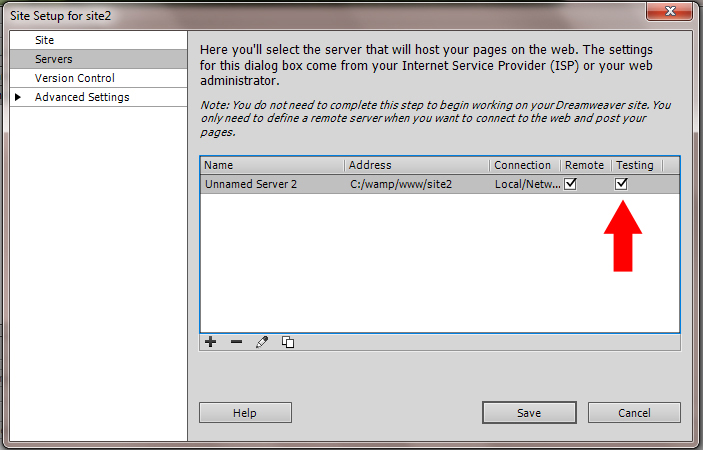Click the Help button
Viewport: 703px width, 450px height.
(x=245, y=412)
